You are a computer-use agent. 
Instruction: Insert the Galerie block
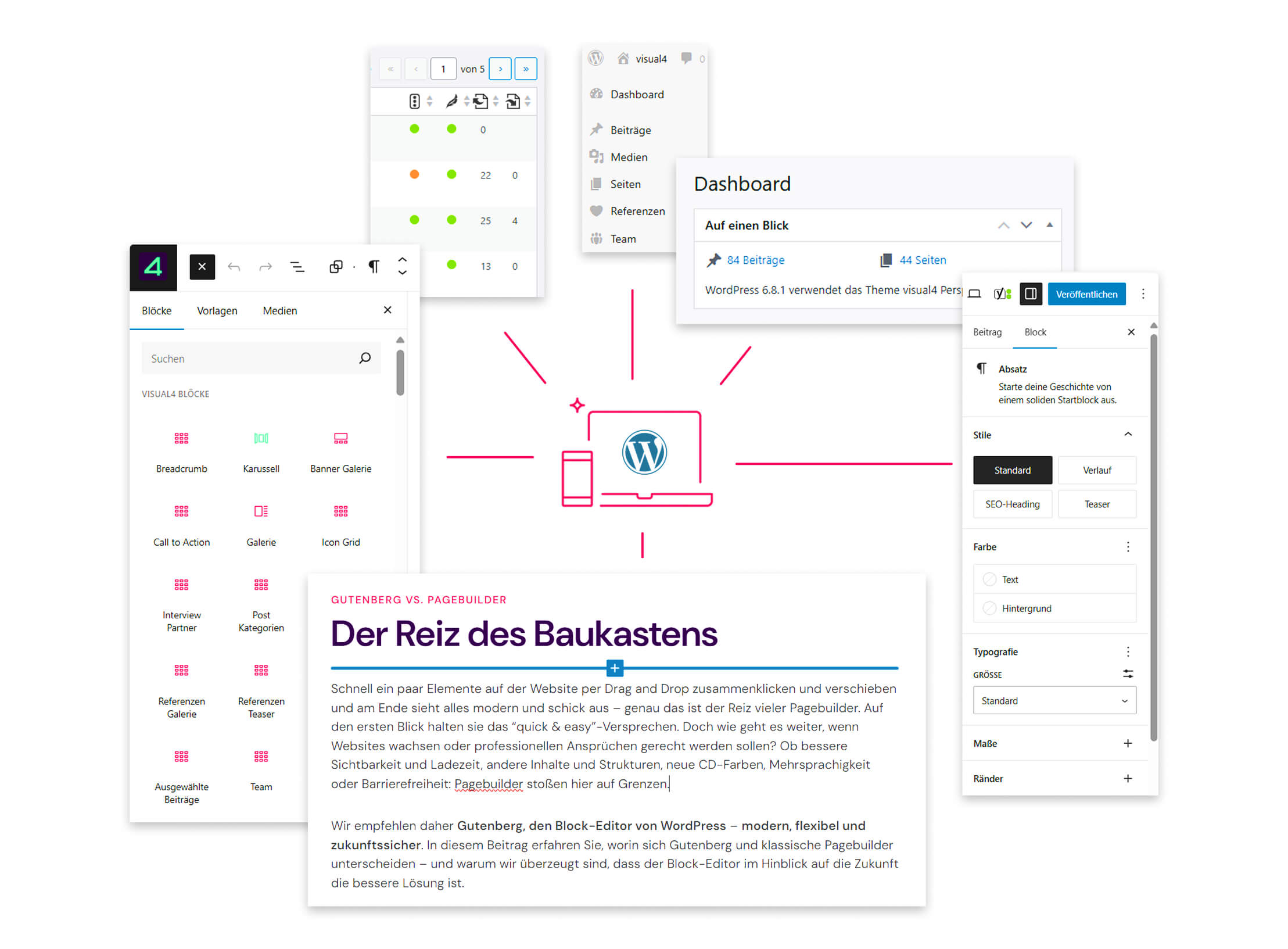[261, 526]
